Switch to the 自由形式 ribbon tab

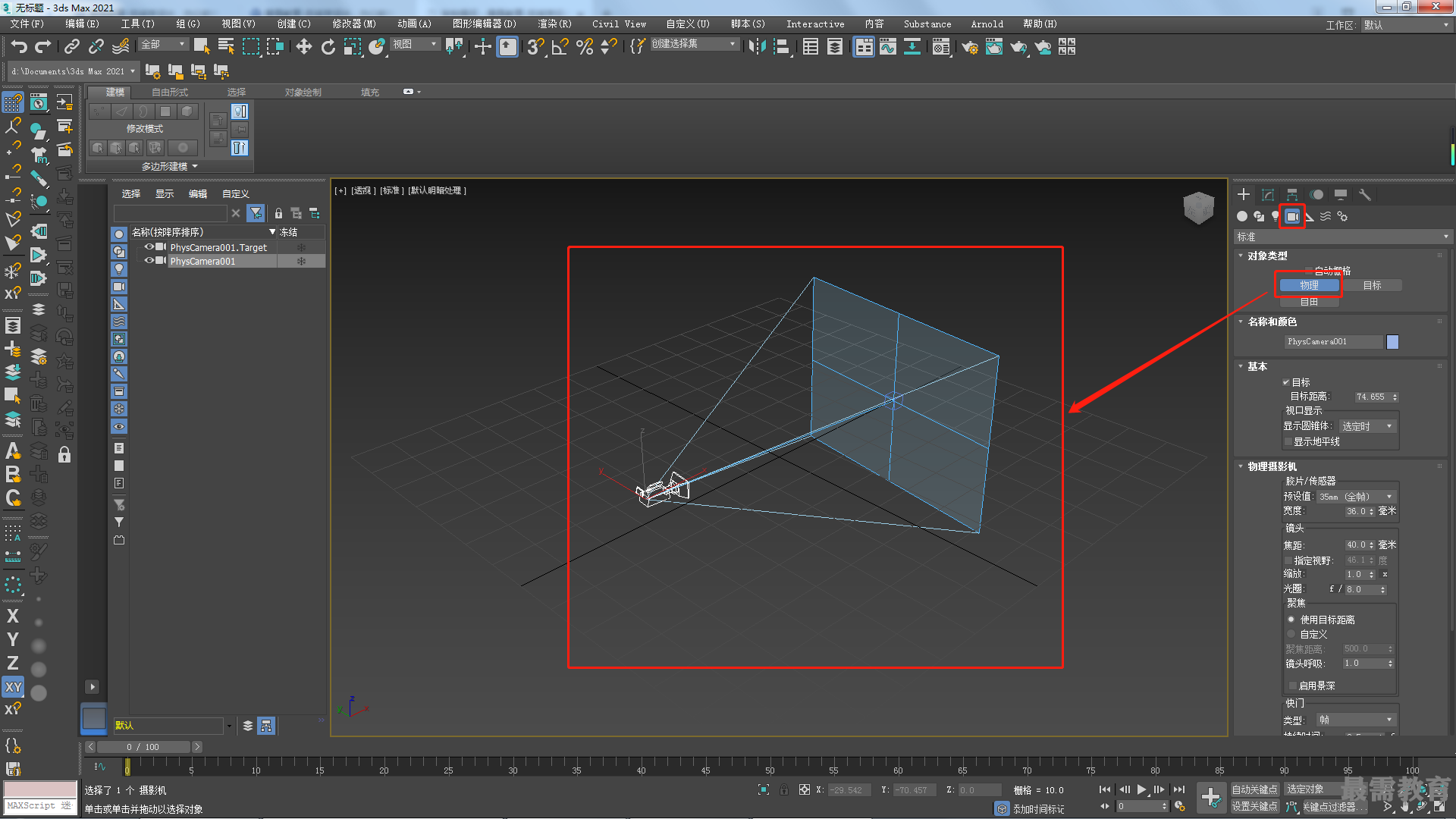[x=169, y=93]
